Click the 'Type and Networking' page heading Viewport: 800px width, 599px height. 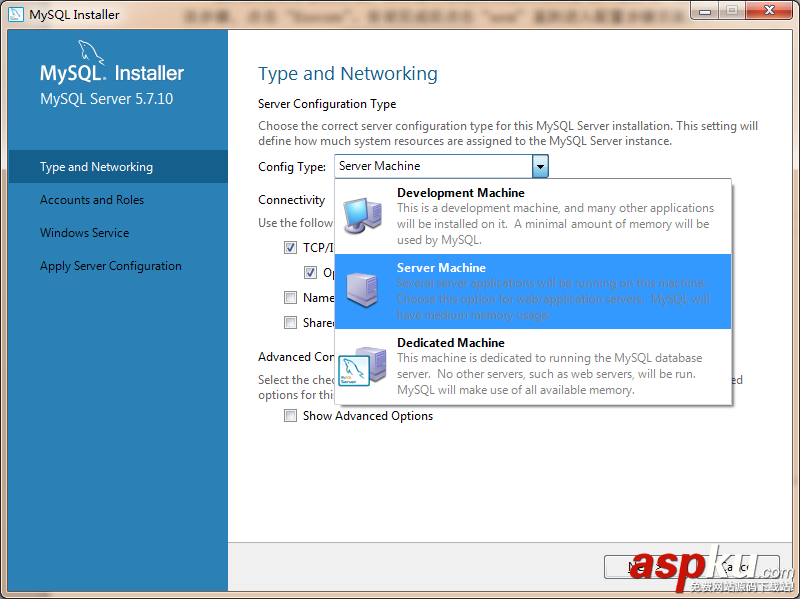point(347,74)
